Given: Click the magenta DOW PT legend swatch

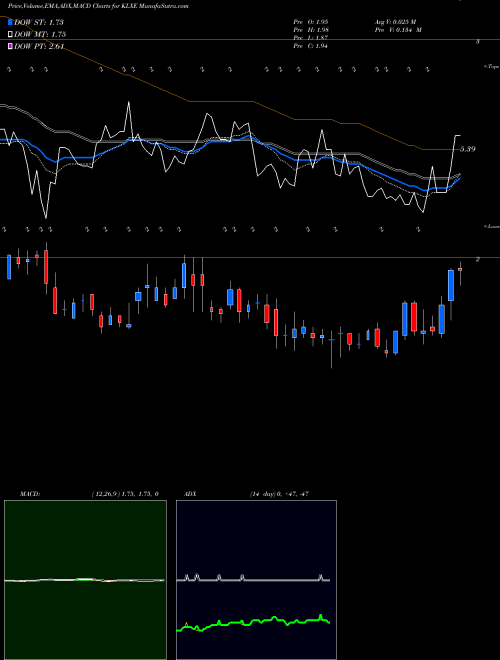Looking at the screenshot, I should pos(11,46).
